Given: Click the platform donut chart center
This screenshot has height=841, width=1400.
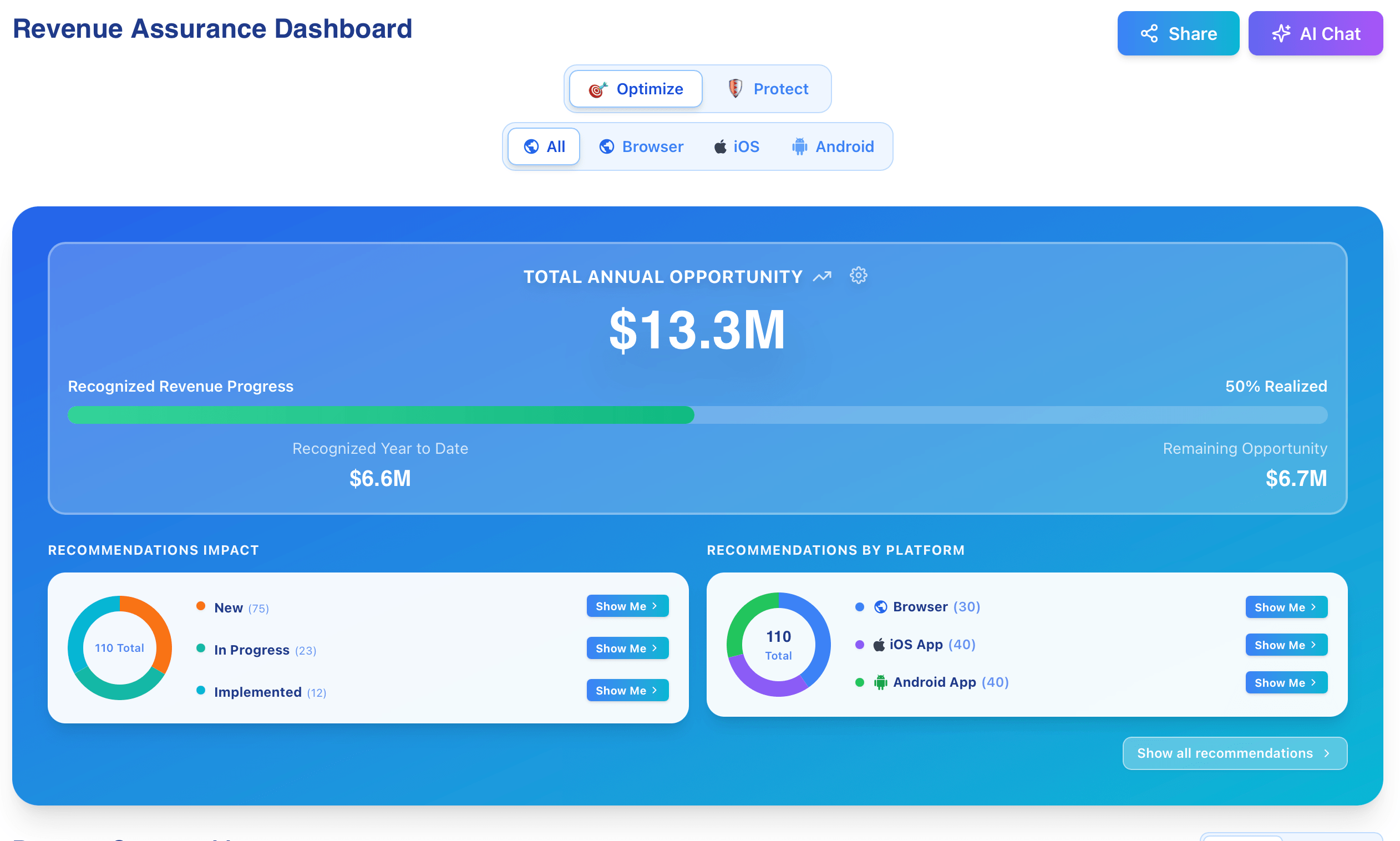Looking at the screenshot, I should [x=778, y=645].
